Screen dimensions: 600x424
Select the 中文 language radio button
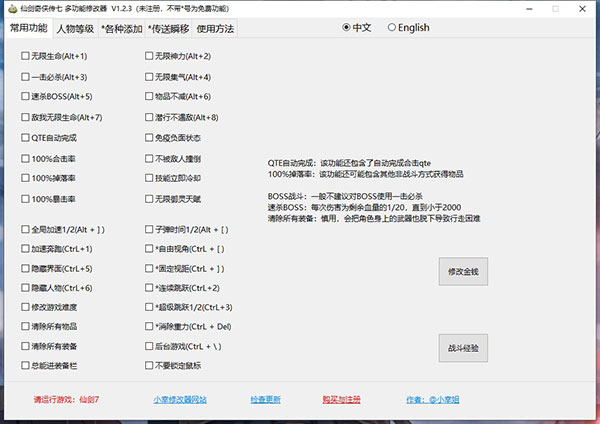point(346,28)
